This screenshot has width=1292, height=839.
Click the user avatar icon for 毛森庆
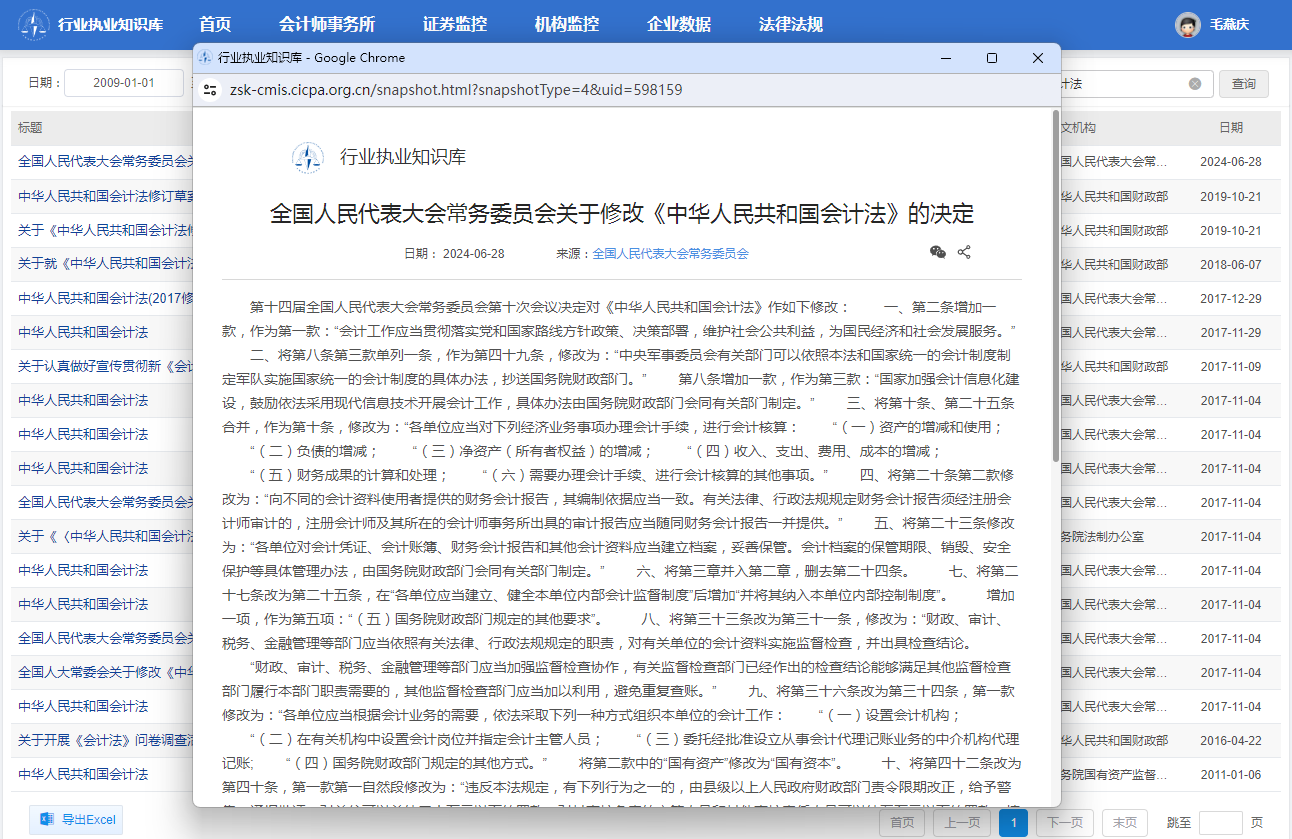[1187, 25]
